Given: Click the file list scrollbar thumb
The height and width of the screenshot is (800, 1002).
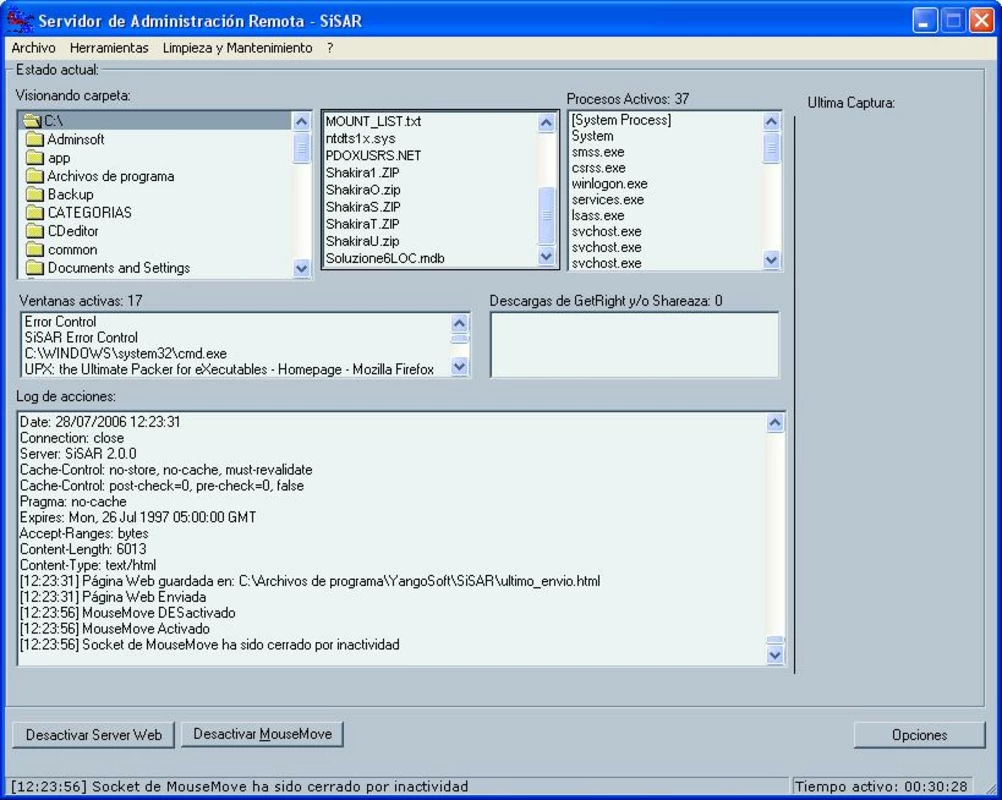Looking at the screenshot, I should pos(546,215).
